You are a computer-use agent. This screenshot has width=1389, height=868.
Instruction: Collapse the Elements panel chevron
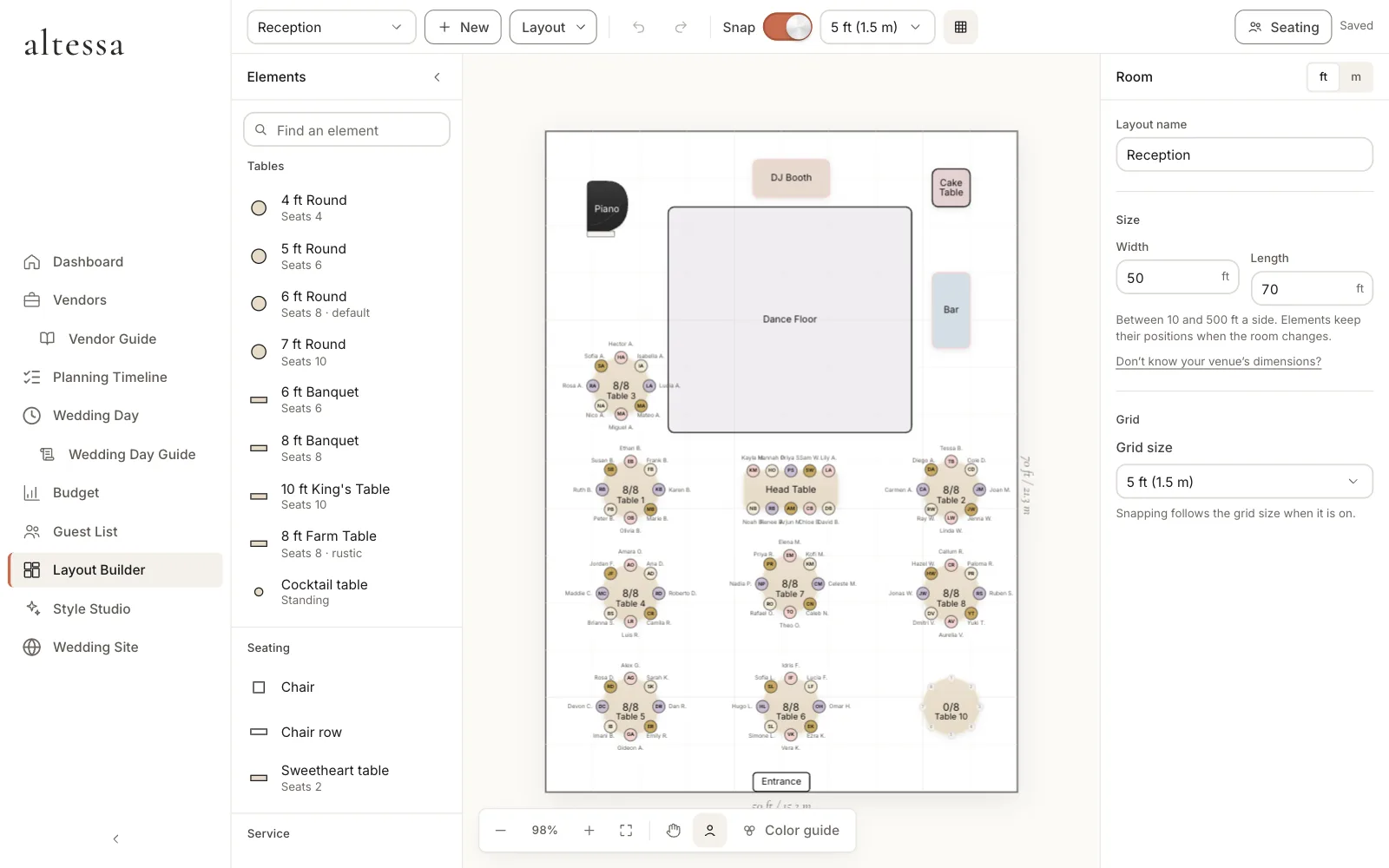point(437,77)
